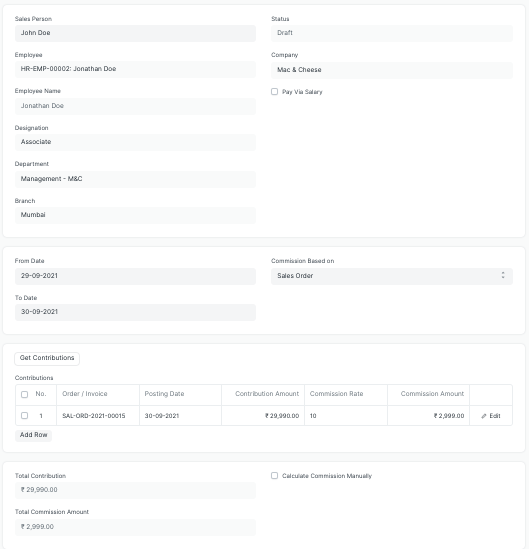The image size is (529, 549).
Task: Enable the Pay Via Salary checkbox
Action: coord(274,92)
